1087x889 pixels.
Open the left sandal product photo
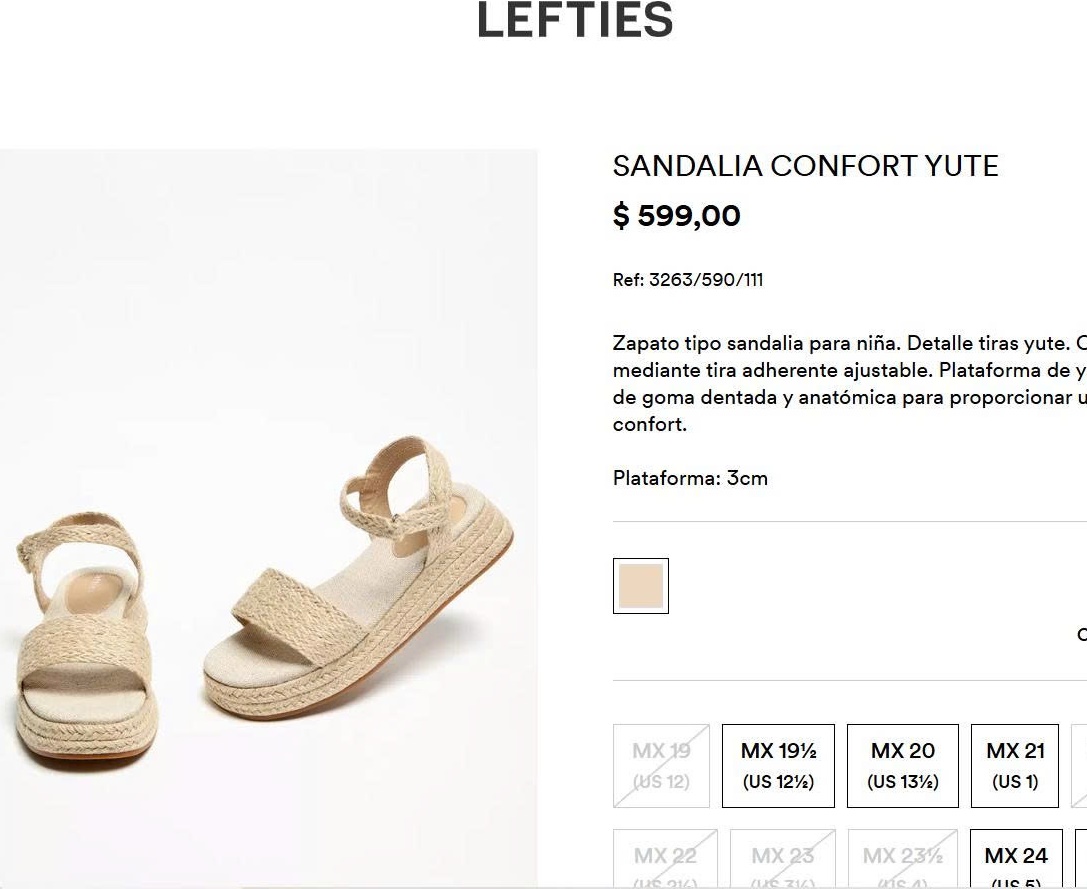point(85,640)
